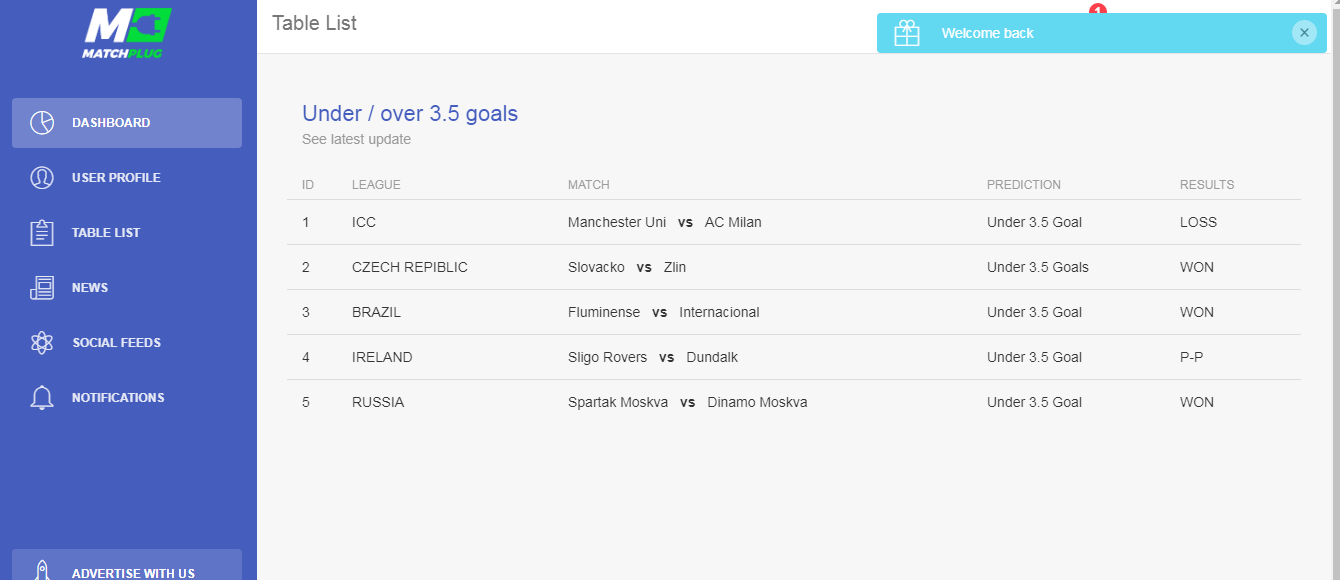Image resolution: width=1340 pixels, height=580 pixels.
Task: Dismiss the Welcome back notification
Action: tap(1304, 33)
